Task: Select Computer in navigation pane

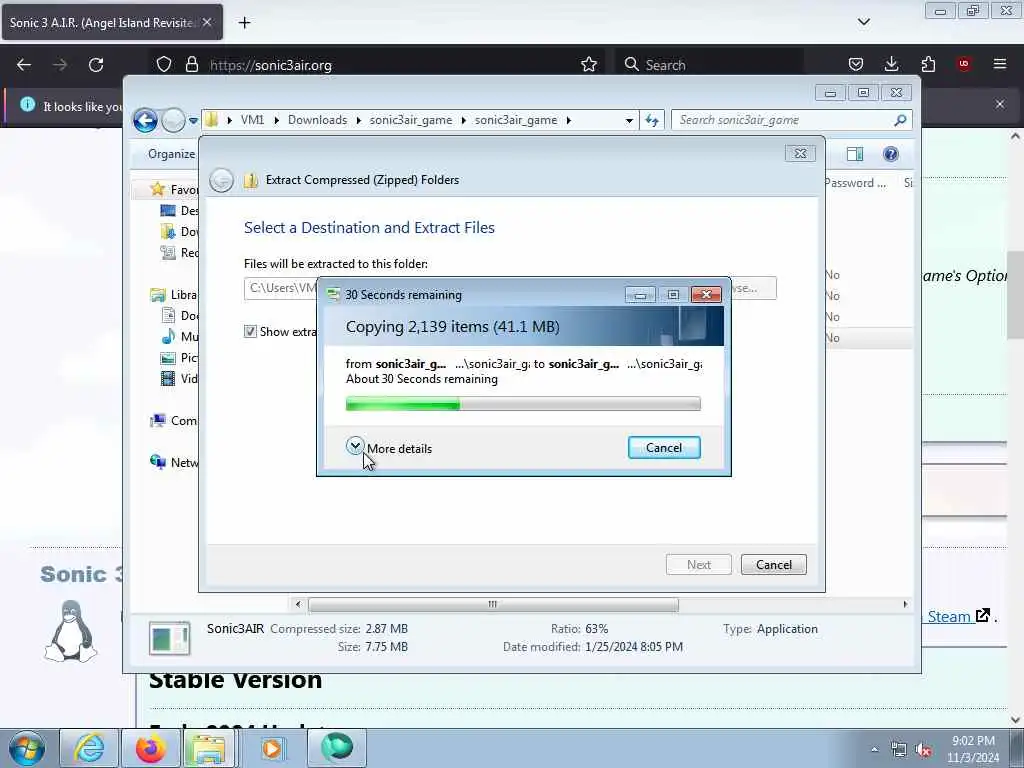Action: [174, 421]
